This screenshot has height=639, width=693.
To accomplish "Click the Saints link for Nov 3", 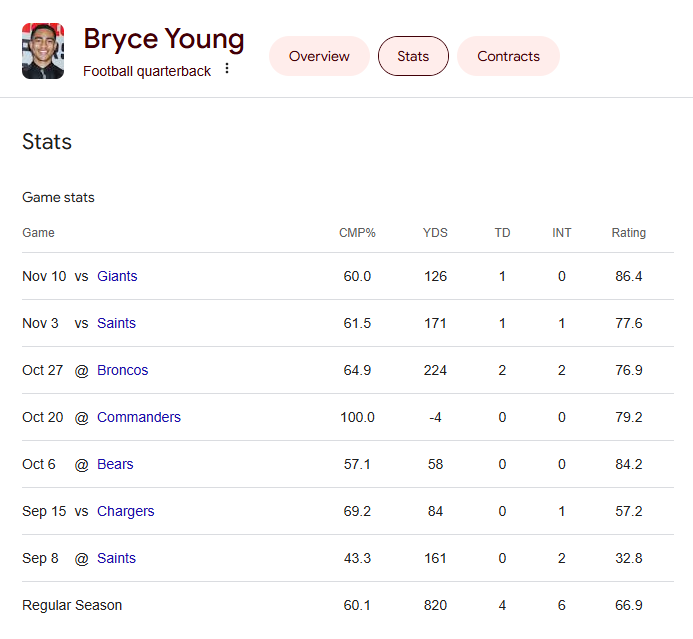I will [116, 323].
